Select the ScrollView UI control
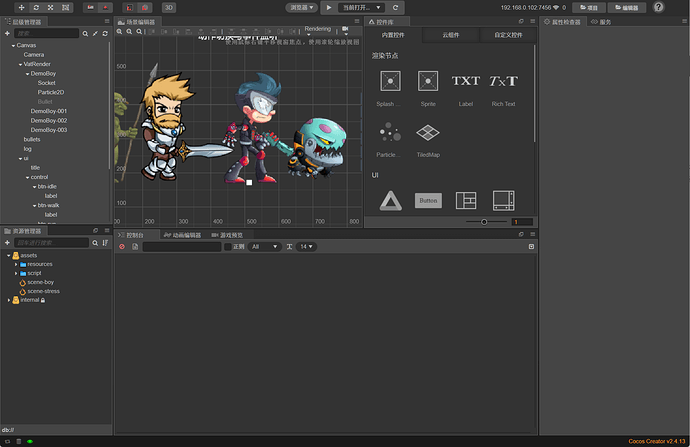The image size is (690, 447). click(503, 201)
